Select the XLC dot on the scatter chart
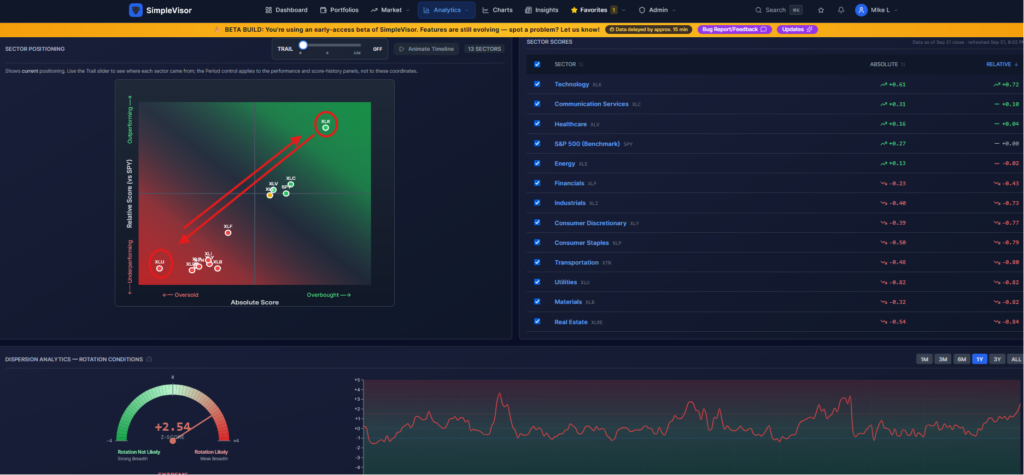 coord(291,184)
